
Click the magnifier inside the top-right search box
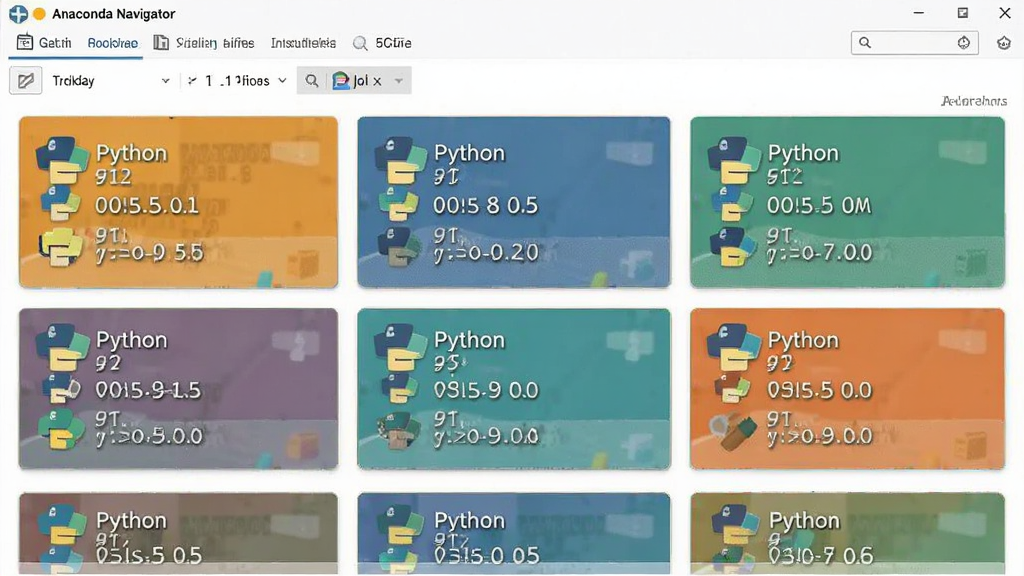[x=865, y=43]
